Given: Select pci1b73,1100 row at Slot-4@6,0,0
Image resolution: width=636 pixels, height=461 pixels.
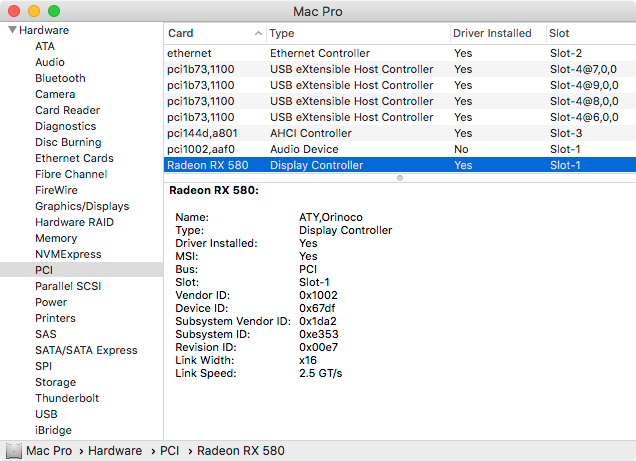Looking at the screenshot, I should 400,117.
